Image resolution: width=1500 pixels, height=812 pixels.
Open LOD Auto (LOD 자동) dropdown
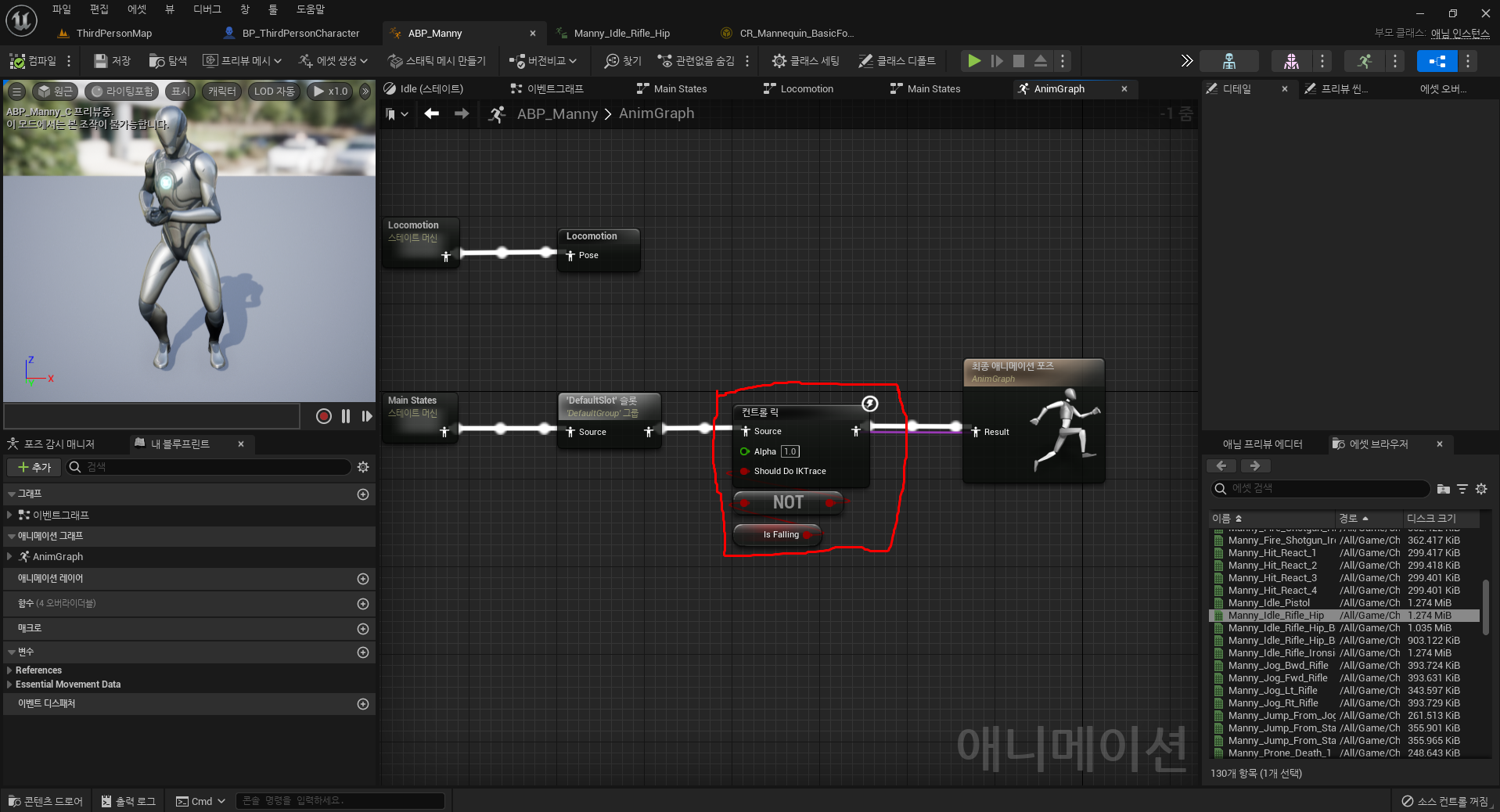(275, 92)
